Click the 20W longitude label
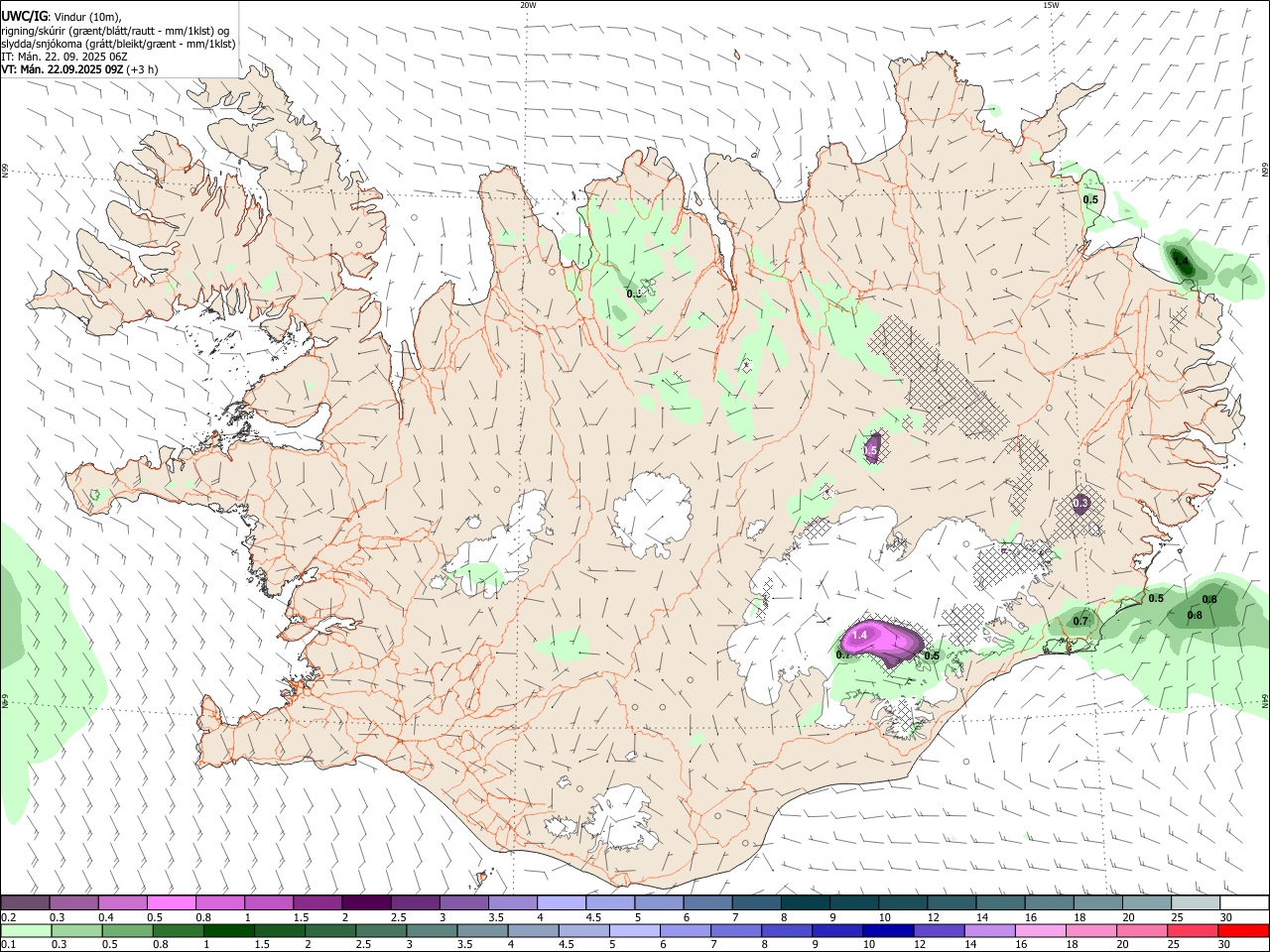The height and width of the screenshot is (952, 1270). (528, 5)
